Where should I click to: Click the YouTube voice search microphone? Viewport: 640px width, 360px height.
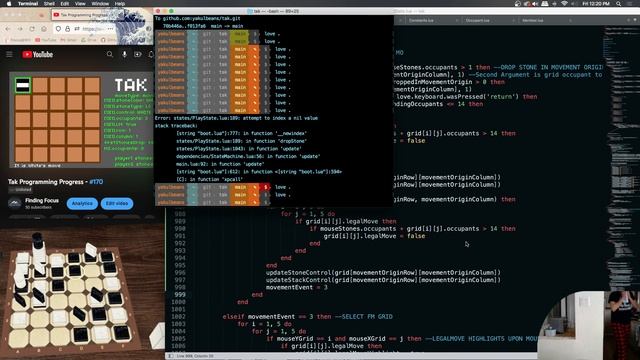pyautogui.click(x=124, y=54)
